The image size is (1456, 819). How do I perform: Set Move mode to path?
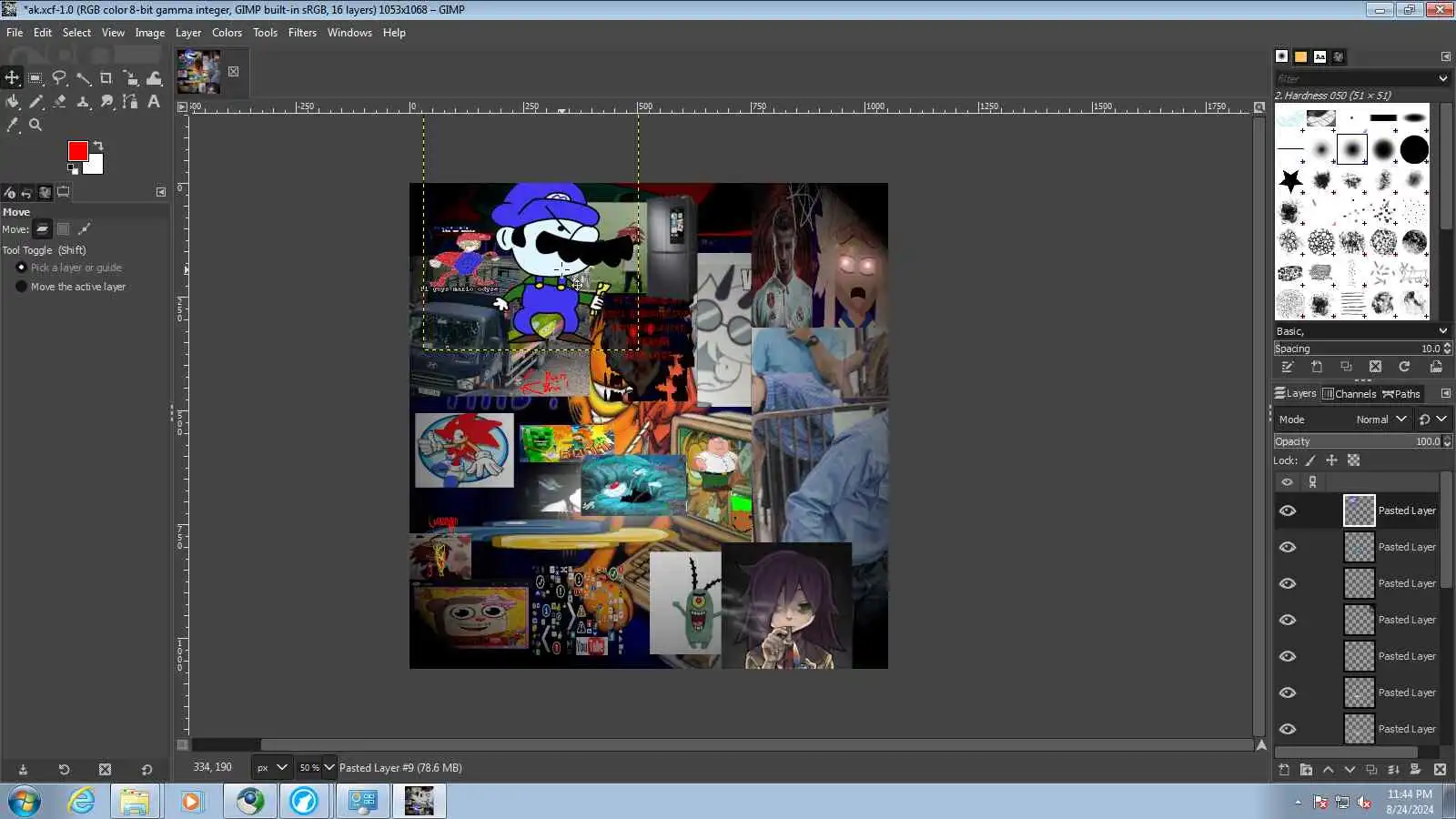tap(85, 229)
